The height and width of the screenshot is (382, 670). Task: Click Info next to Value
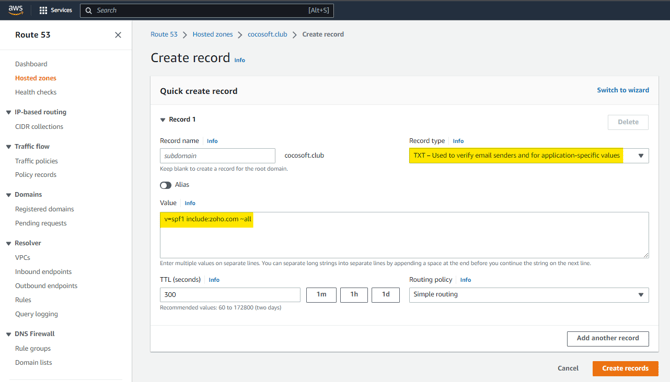coord(190,203)
